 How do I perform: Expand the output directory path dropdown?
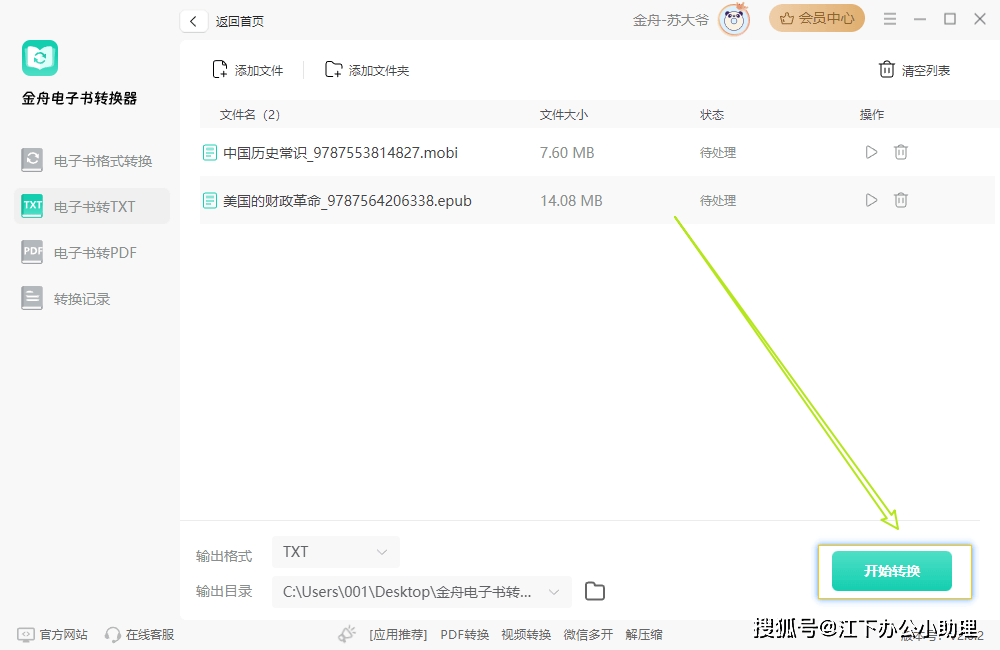click(x=554, y=592)
